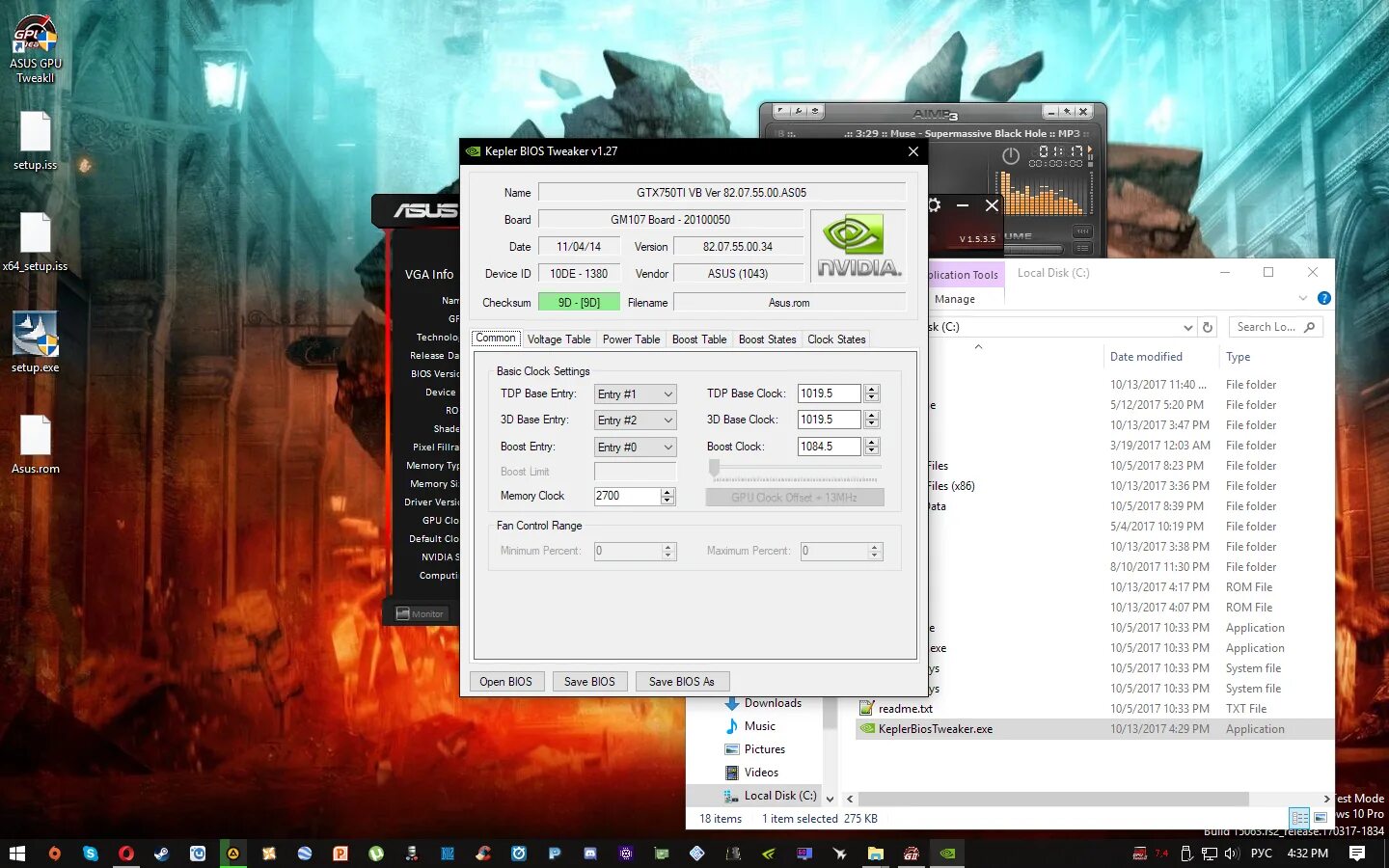Open Music in the navigation pane
The width and height of the screenshot is (1389, 868).
759,726
